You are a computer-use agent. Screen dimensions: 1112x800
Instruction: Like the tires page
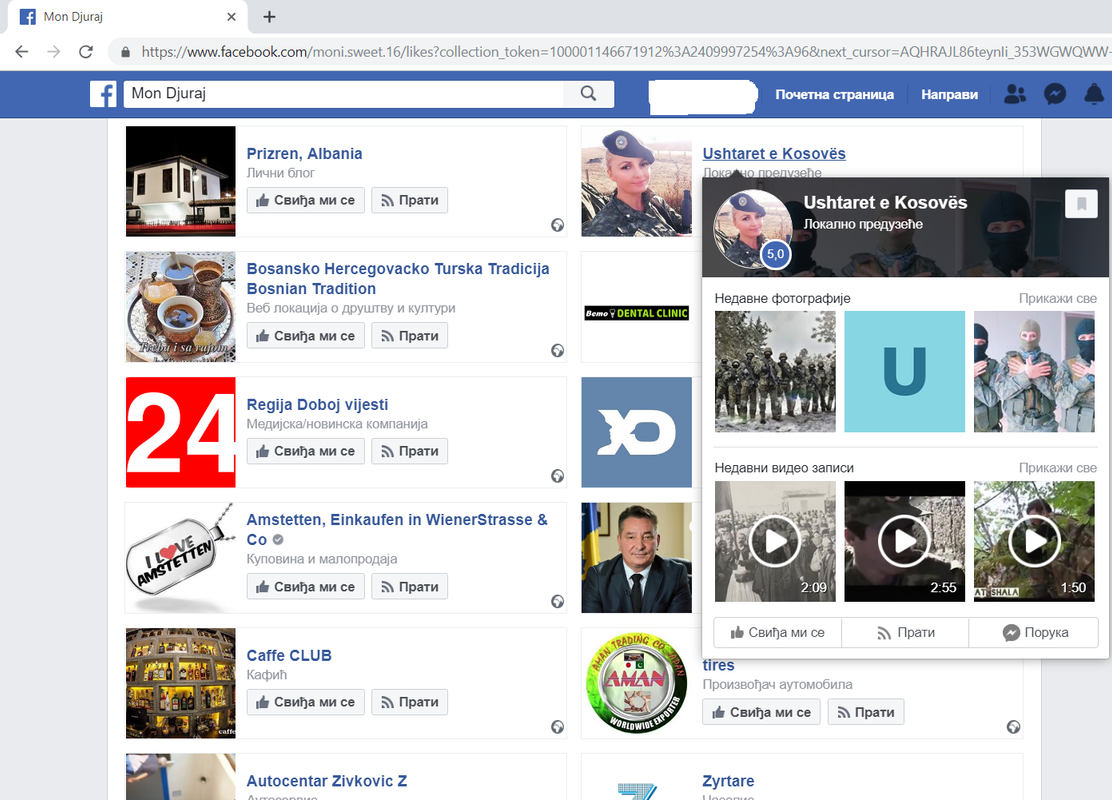coord(761,712)
